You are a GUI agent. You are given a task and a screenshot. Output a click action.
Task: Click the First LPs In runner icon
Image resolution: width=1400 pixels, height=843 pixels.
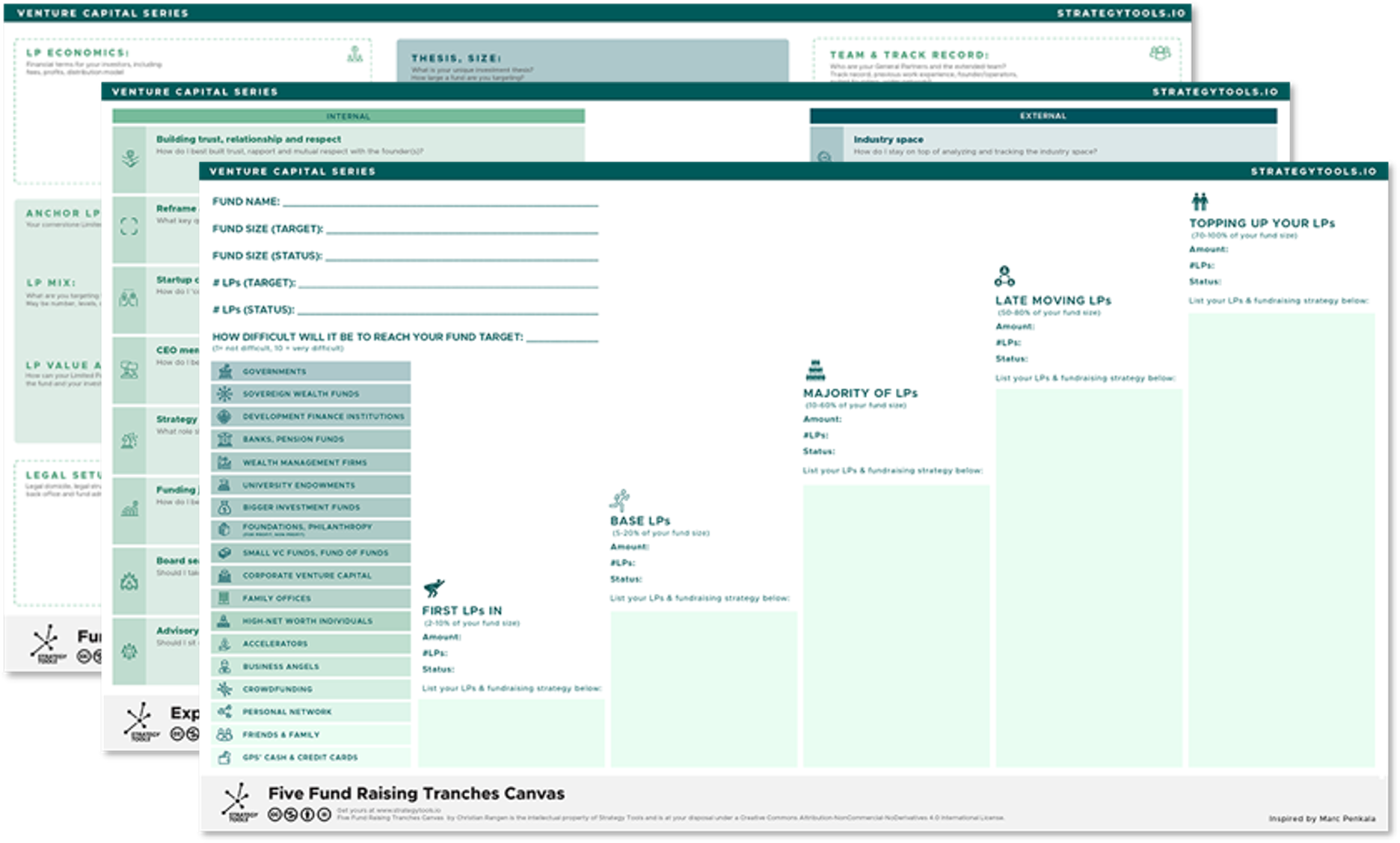pos(434,588)
